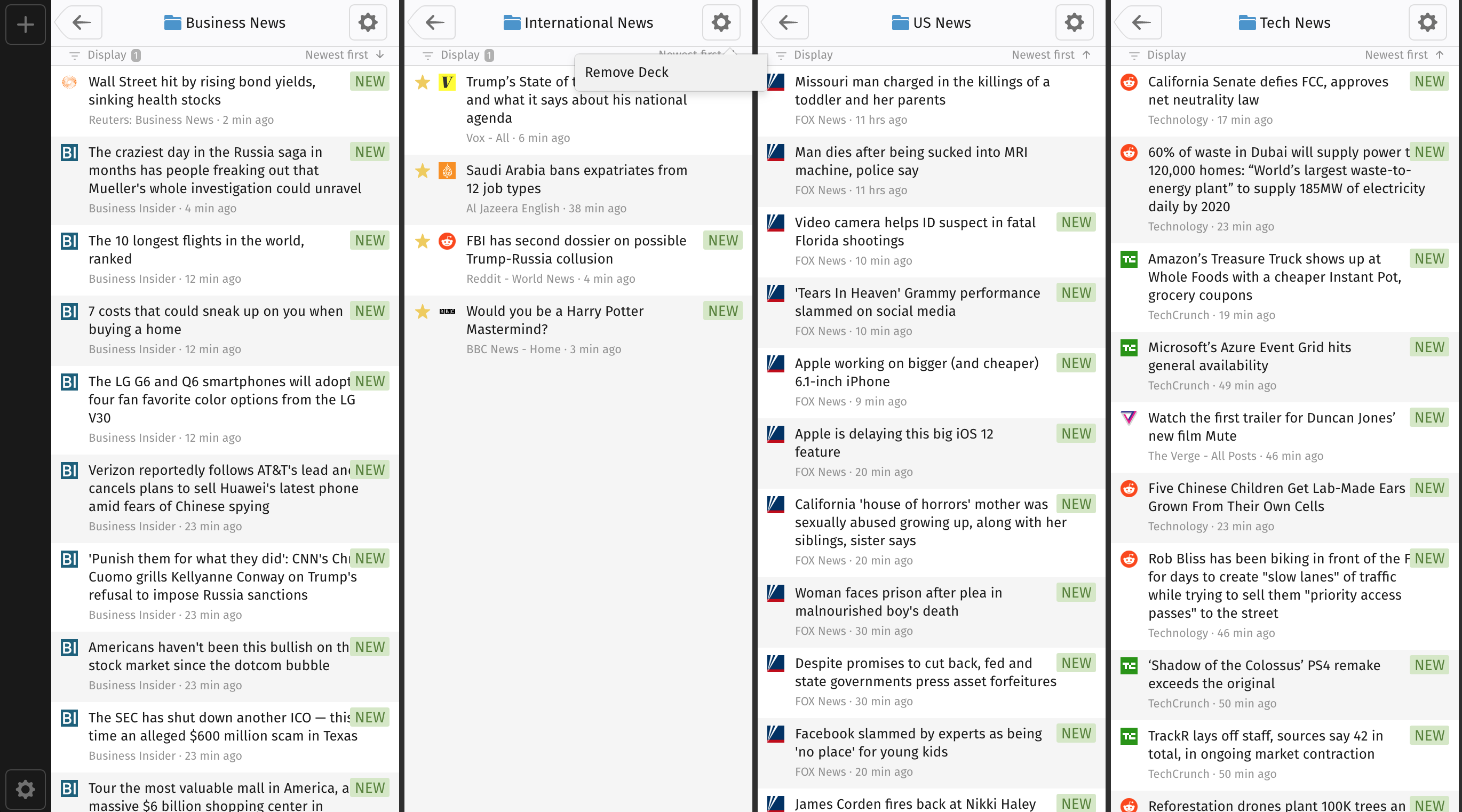Open Wall Street hit by rising bond yields
The height and width of the screenshot is (812, 1462).
(x=225, y=100)
